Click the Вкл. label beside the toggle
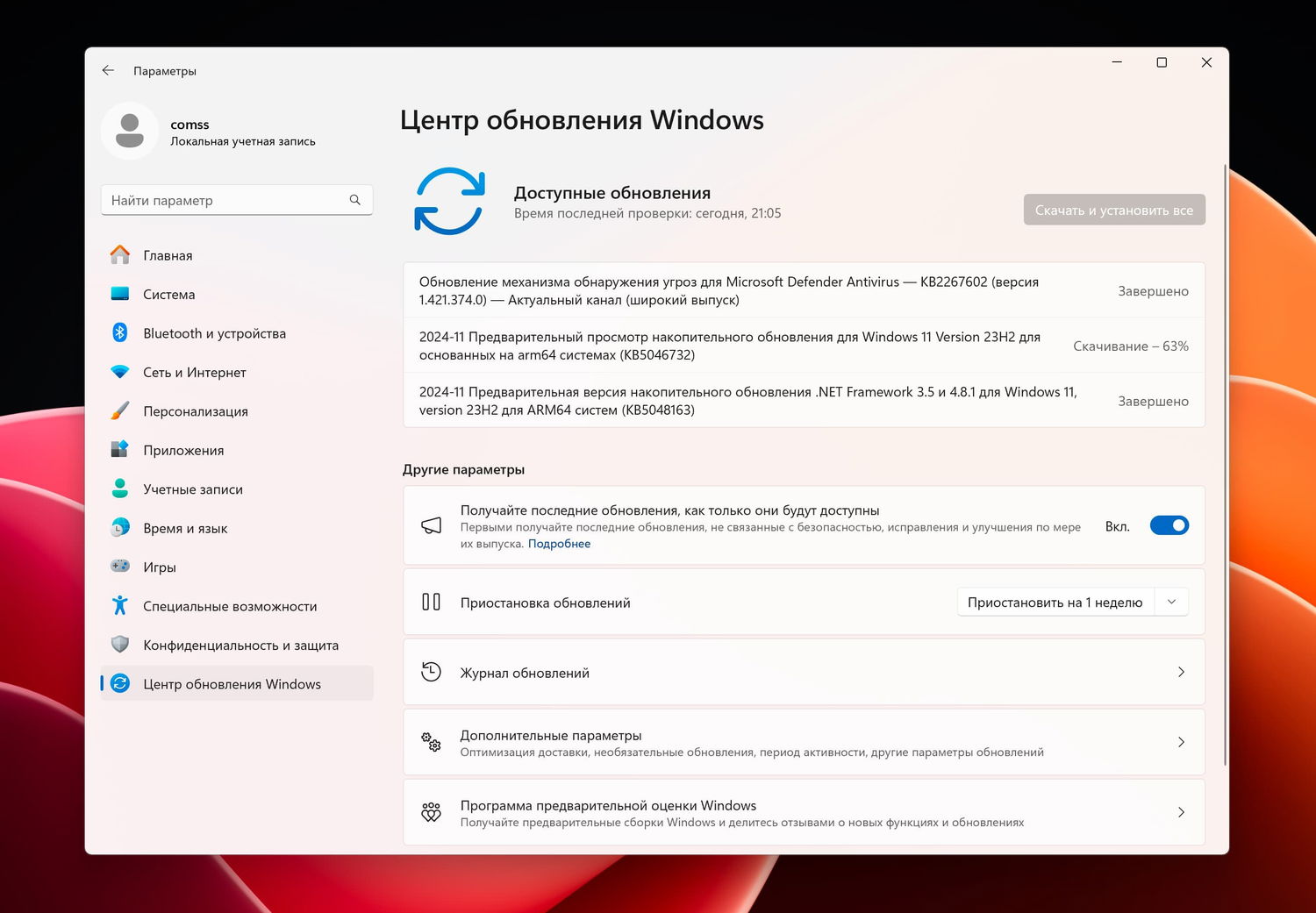The height and width of the screenshot is (913, 1316). click(1117, 526)
